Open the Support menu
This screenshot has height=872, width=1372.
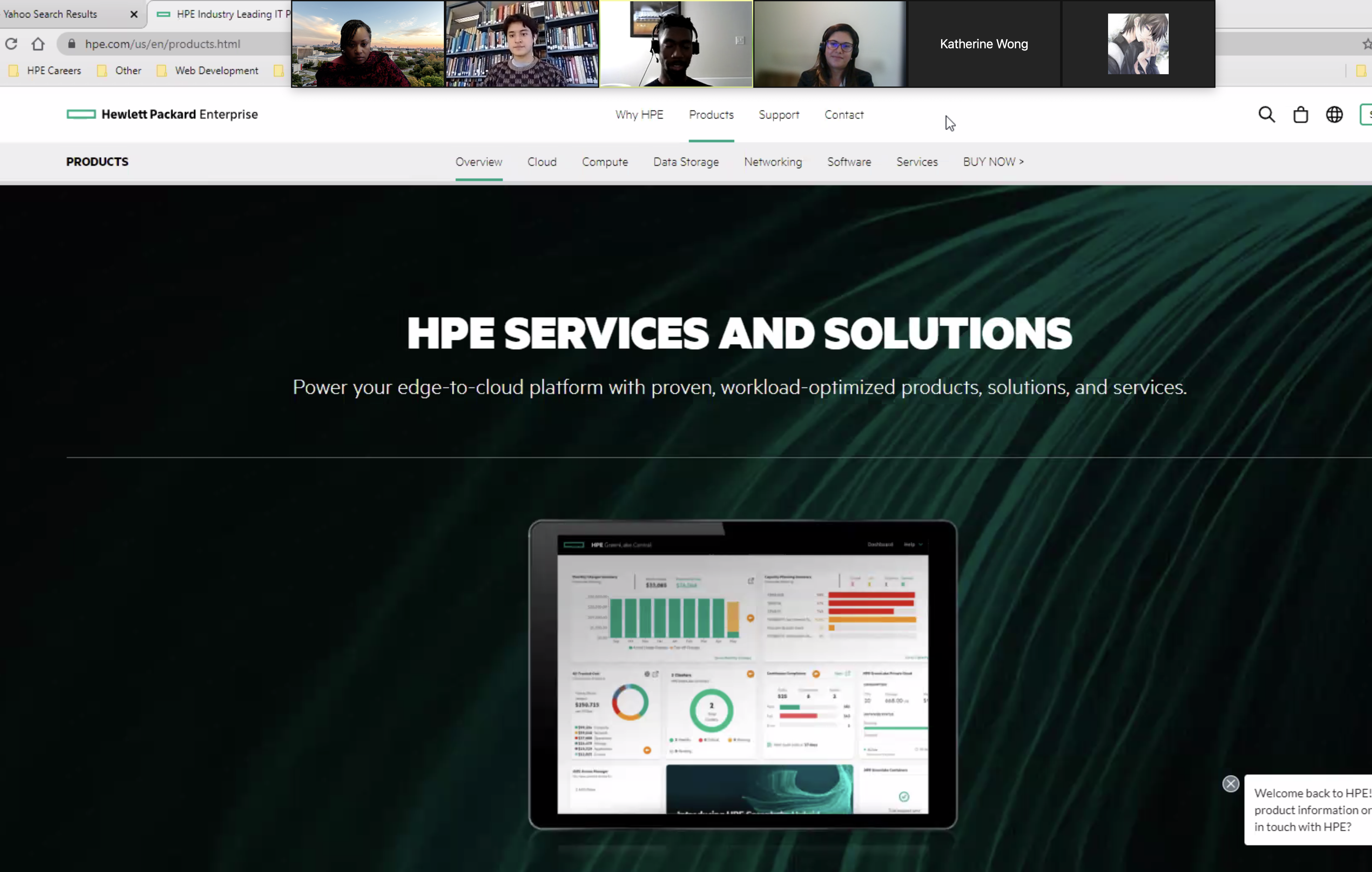tap(779, 115)
